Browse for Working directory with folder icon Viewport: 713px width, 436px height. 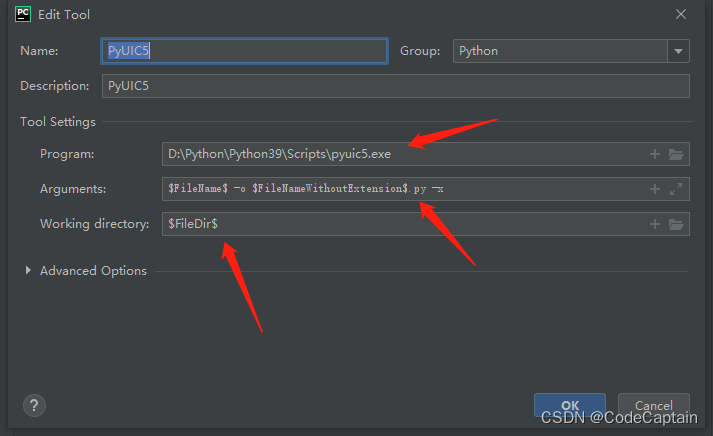click(676, 224)
